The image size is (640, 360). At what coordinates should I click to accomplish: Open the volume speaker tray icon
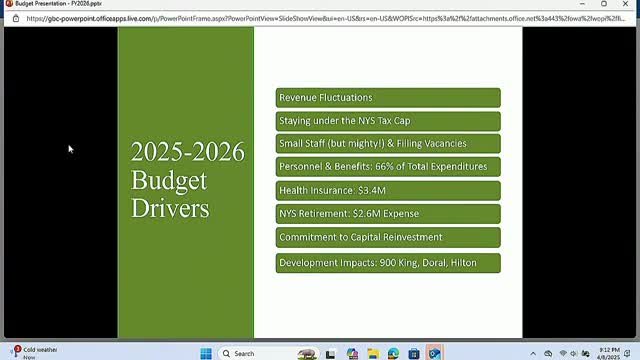click(x=573, y=353)
